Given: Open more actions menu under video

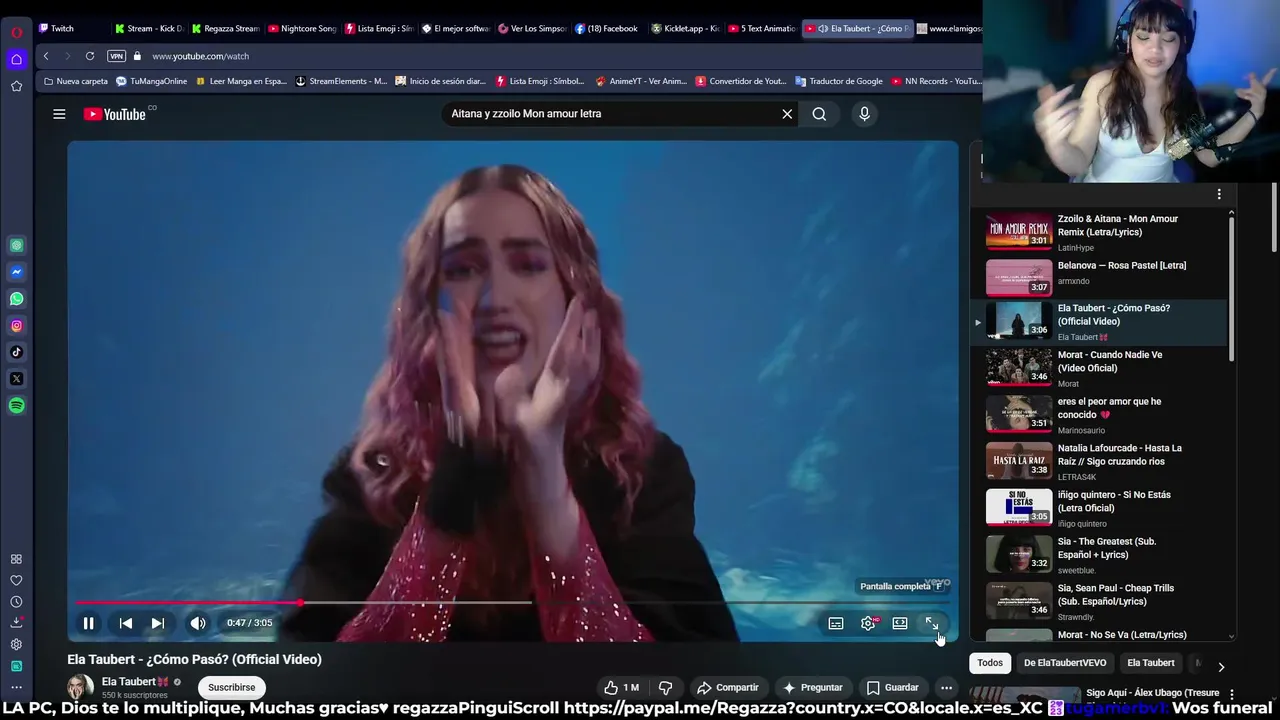Looking at the screenshot, I should click(x=946, y=687).
